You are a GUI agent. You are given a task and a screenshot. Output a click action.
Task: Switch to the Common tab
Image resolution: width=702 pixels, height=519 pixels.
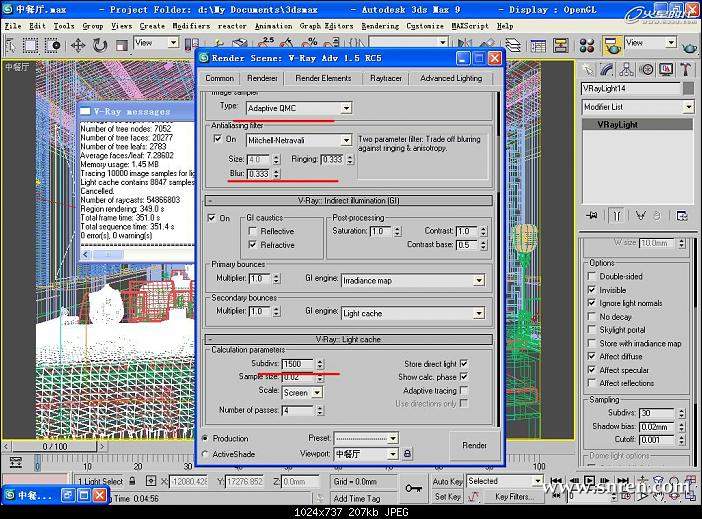pos(219,78)
